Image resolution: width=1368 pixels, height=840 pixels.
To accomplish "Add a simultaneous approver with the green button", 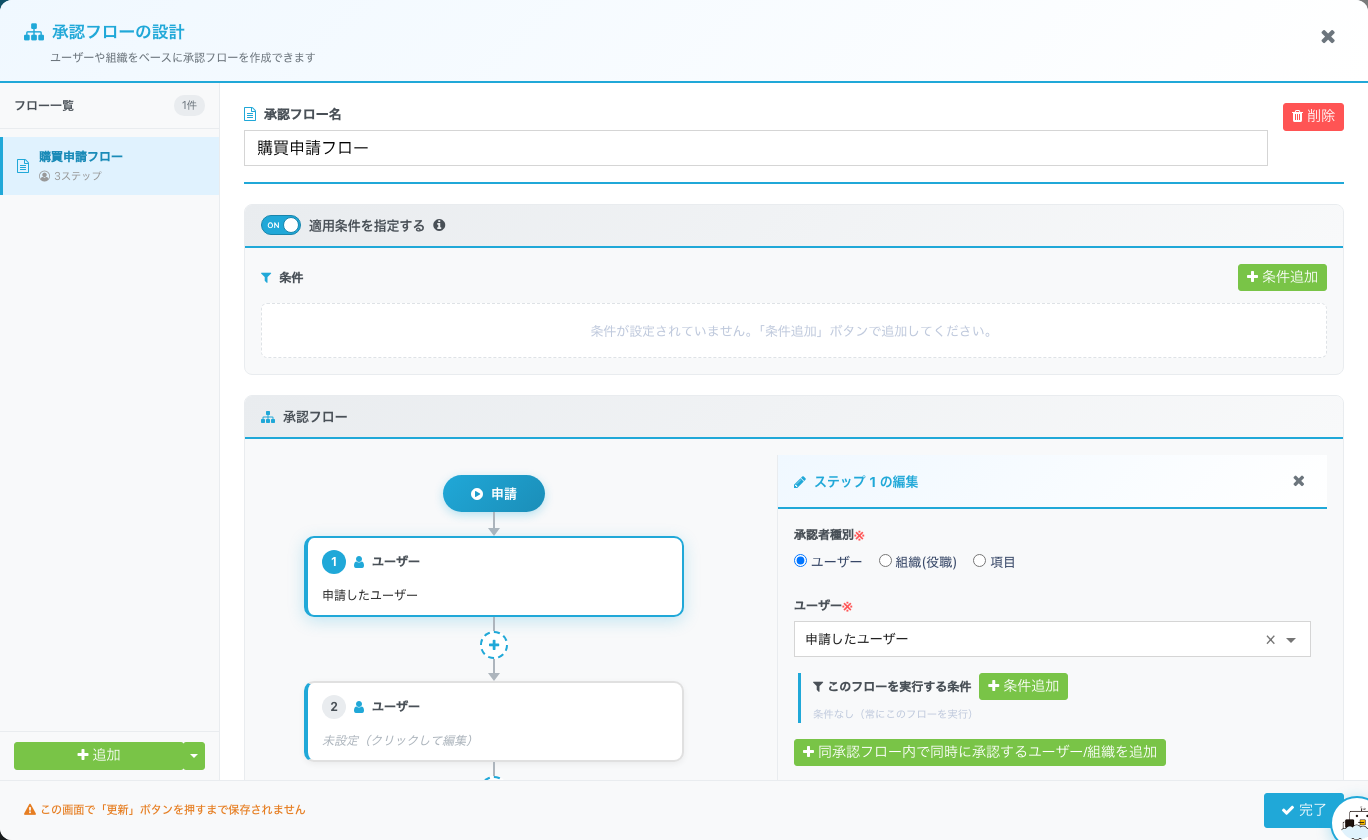I will point(979,752).
